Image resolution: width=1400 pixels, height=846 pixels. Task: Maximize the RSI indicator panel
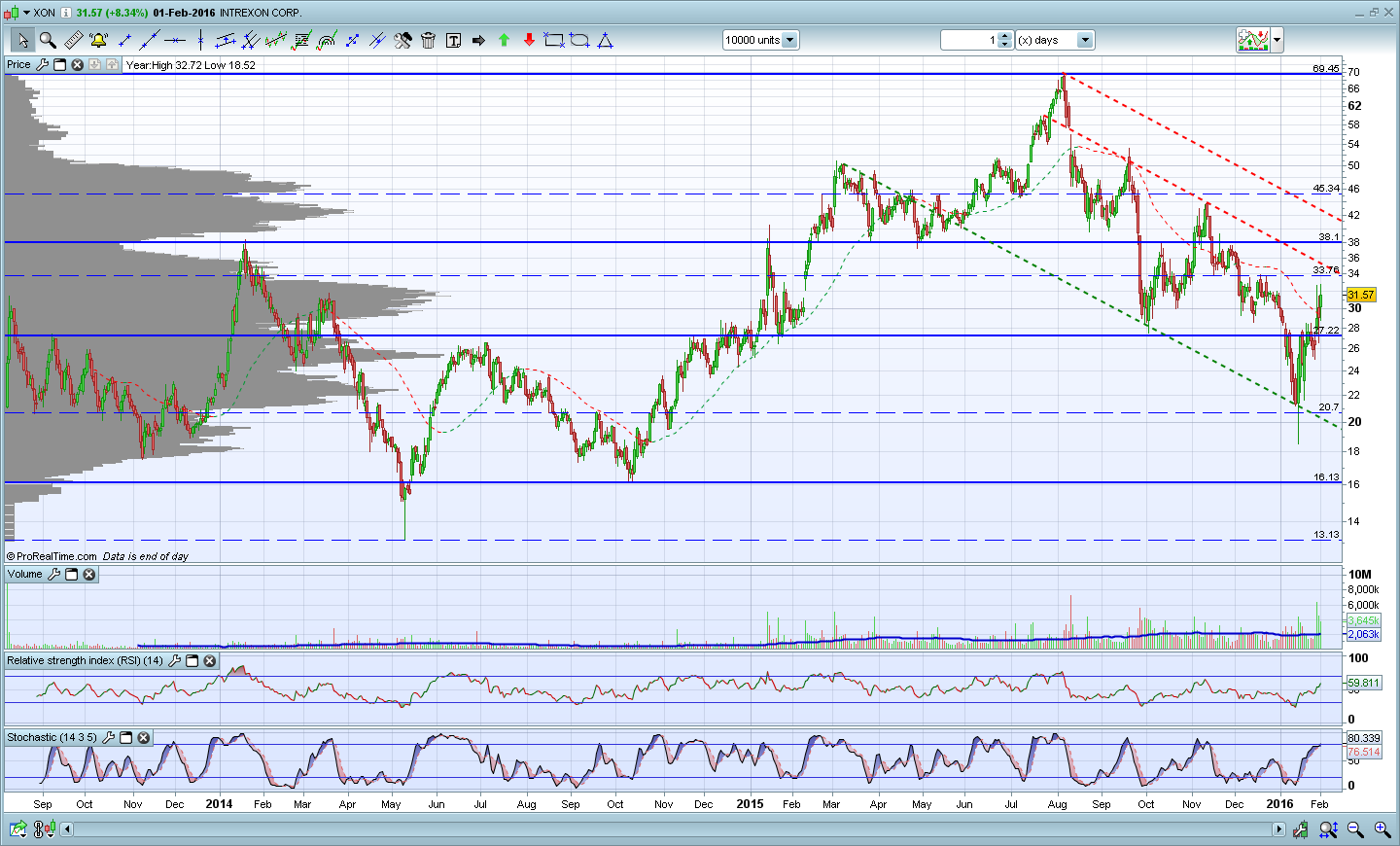pyautogui.click(x=192, y=661)
